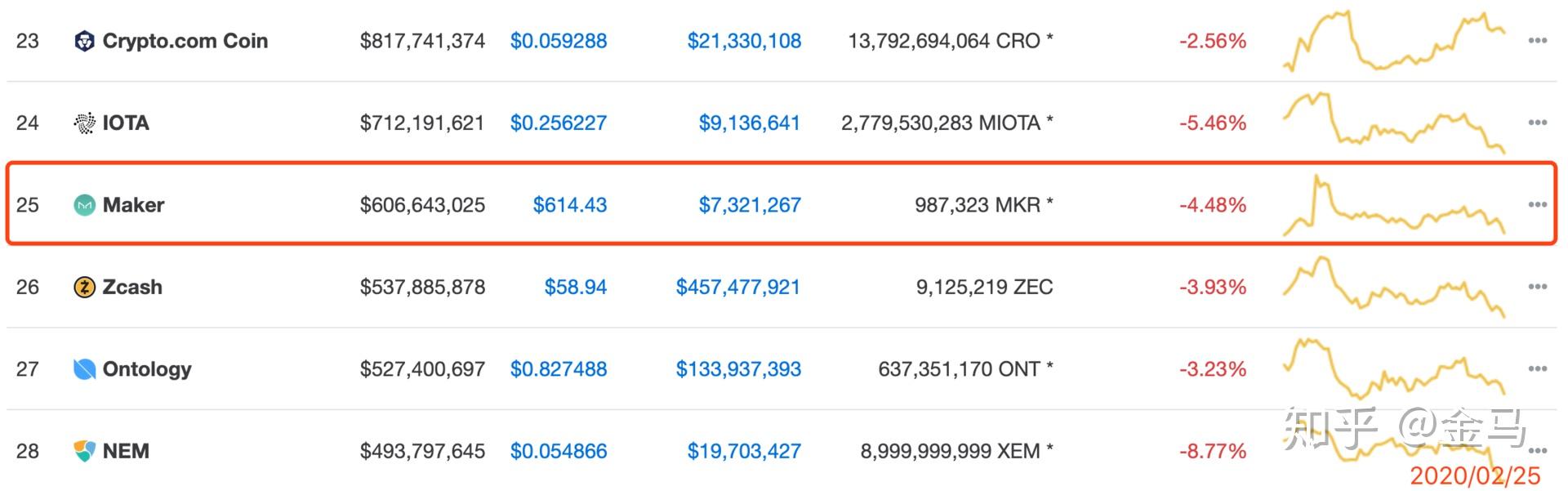Open the three-dot menu for Ontology
The height and width of the screenshot is (491, 1568).
tap(1538, 369)
